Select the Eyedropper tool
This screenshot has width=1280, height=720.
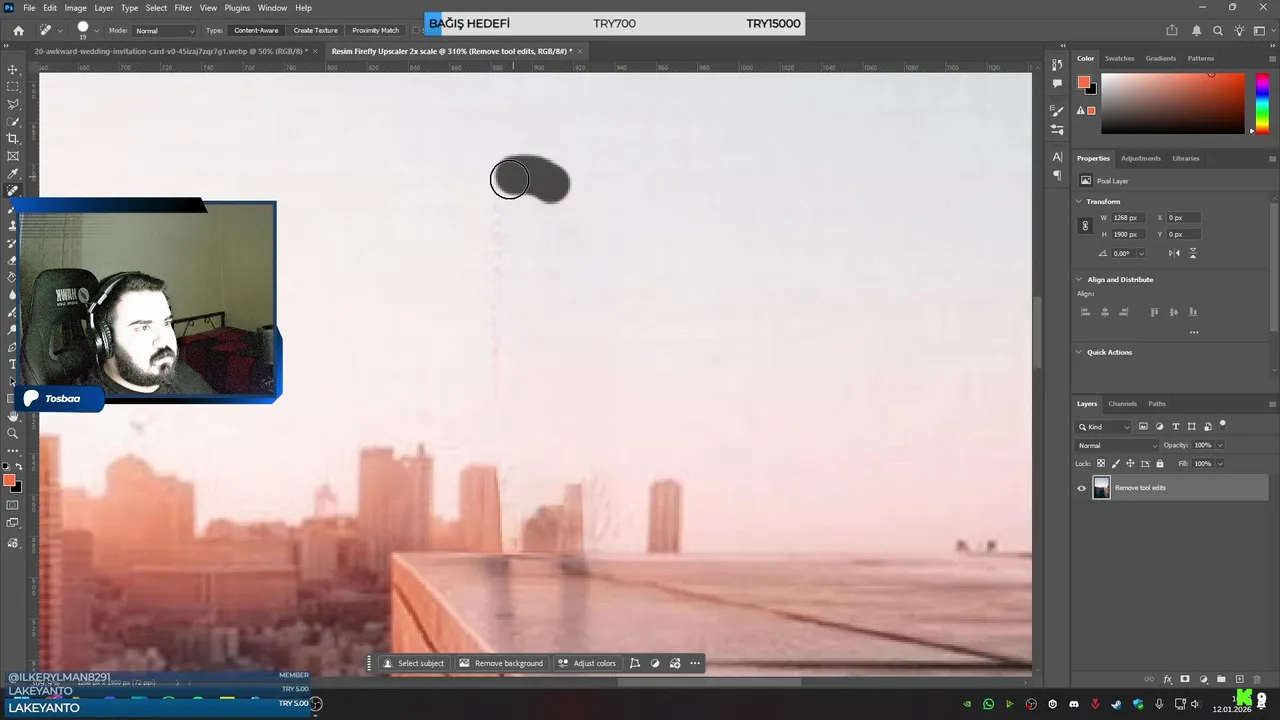[x=13, y=173]
